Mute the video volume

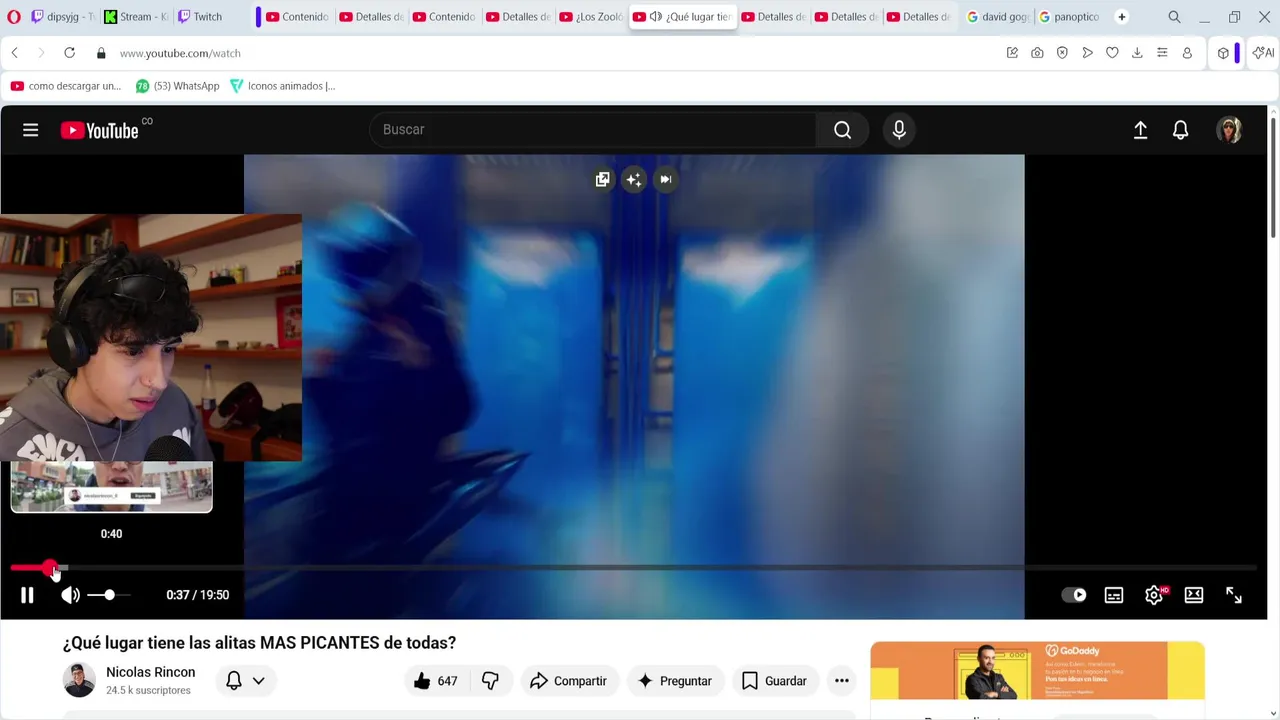(70, 595)
